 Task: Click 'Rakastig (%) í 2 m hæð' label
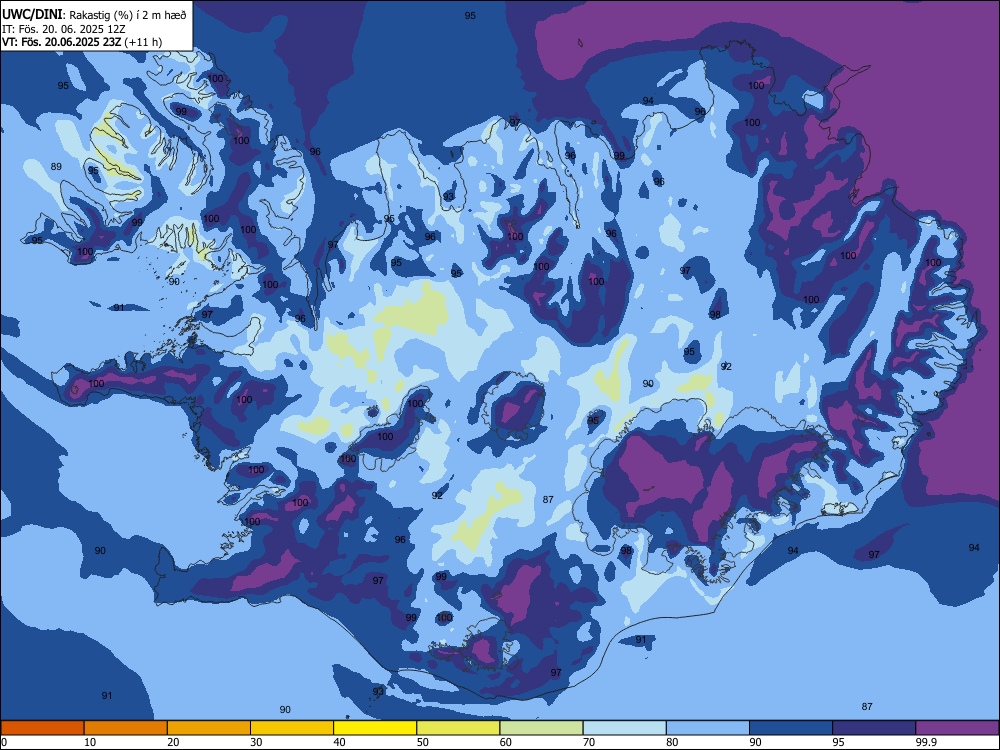(128, 15)
